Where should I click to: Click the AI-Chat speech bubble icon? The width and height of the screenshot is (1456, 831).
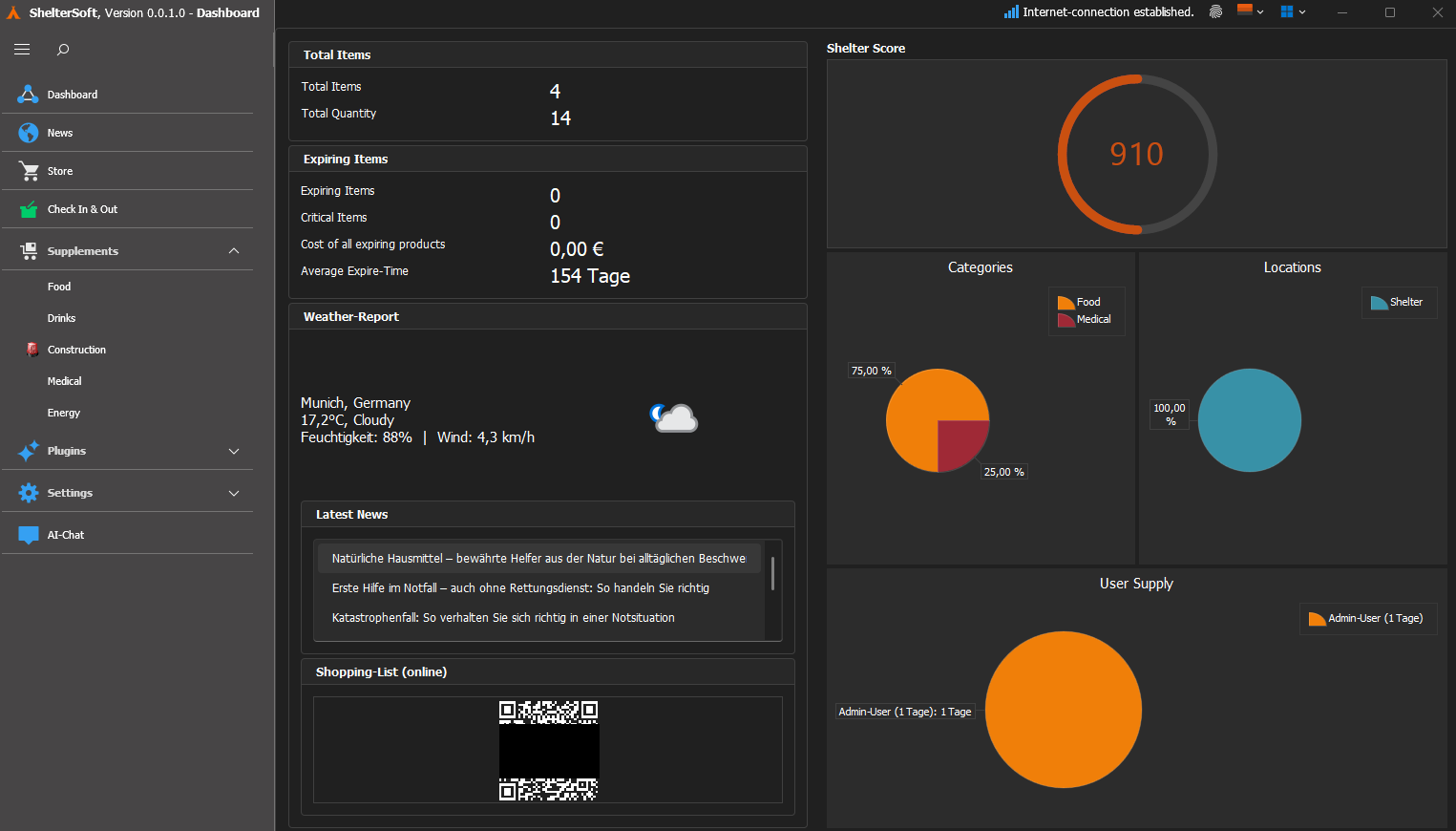[29, 535]
